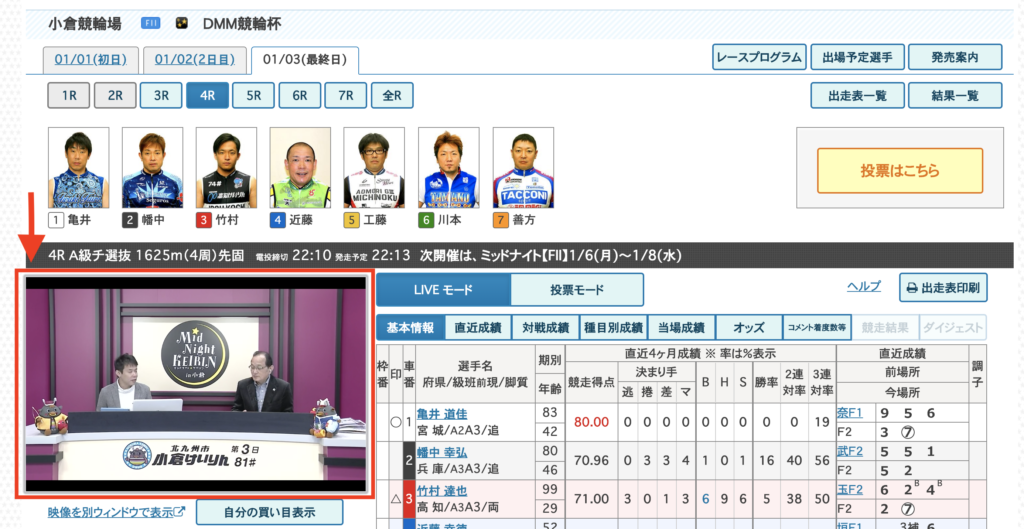
Task: Click number 1 badge under 亀井
Action: tap(56, 220)
